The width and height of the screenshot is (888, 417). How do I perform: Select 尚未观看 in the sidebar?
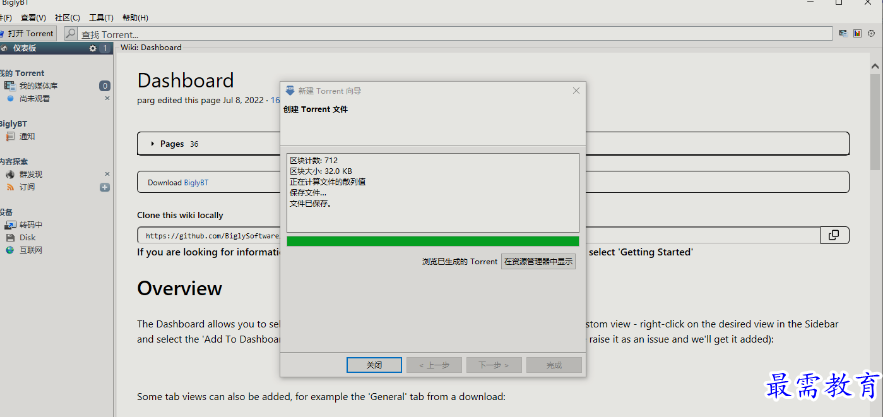tap(35, 99)
